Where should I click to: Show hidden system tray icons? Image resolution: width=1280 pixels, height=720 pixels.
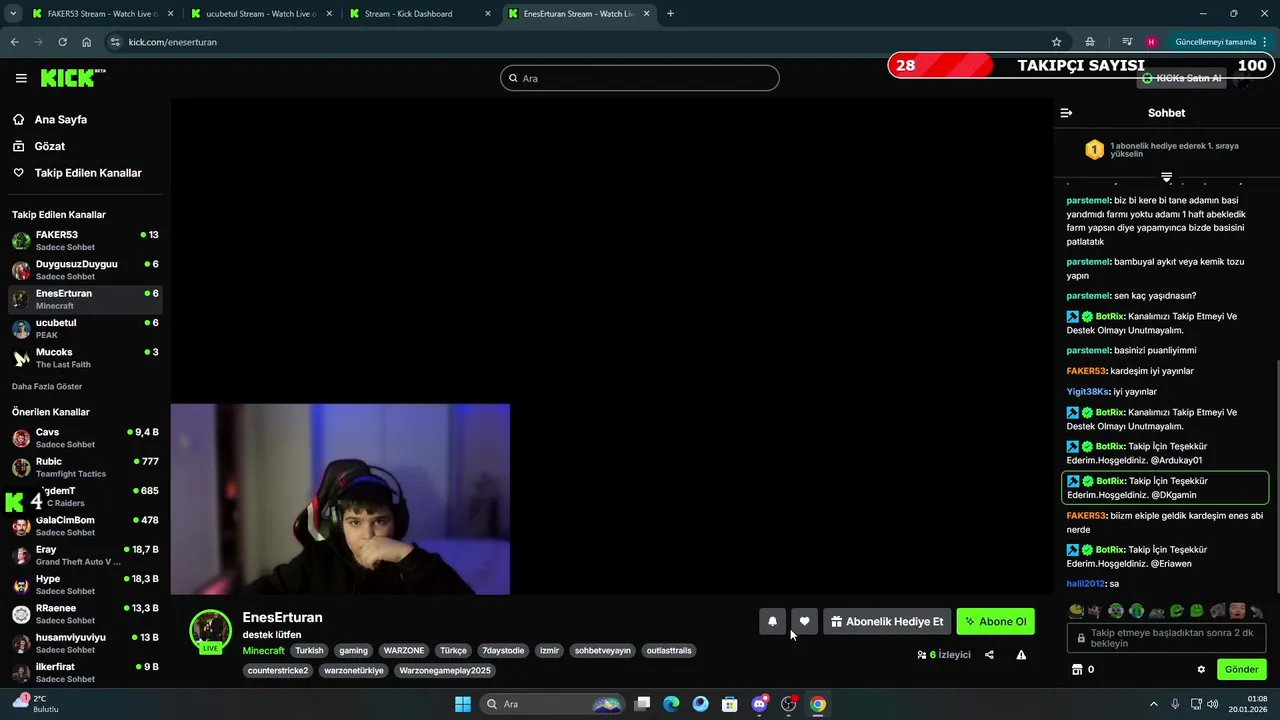[1153, 704]
